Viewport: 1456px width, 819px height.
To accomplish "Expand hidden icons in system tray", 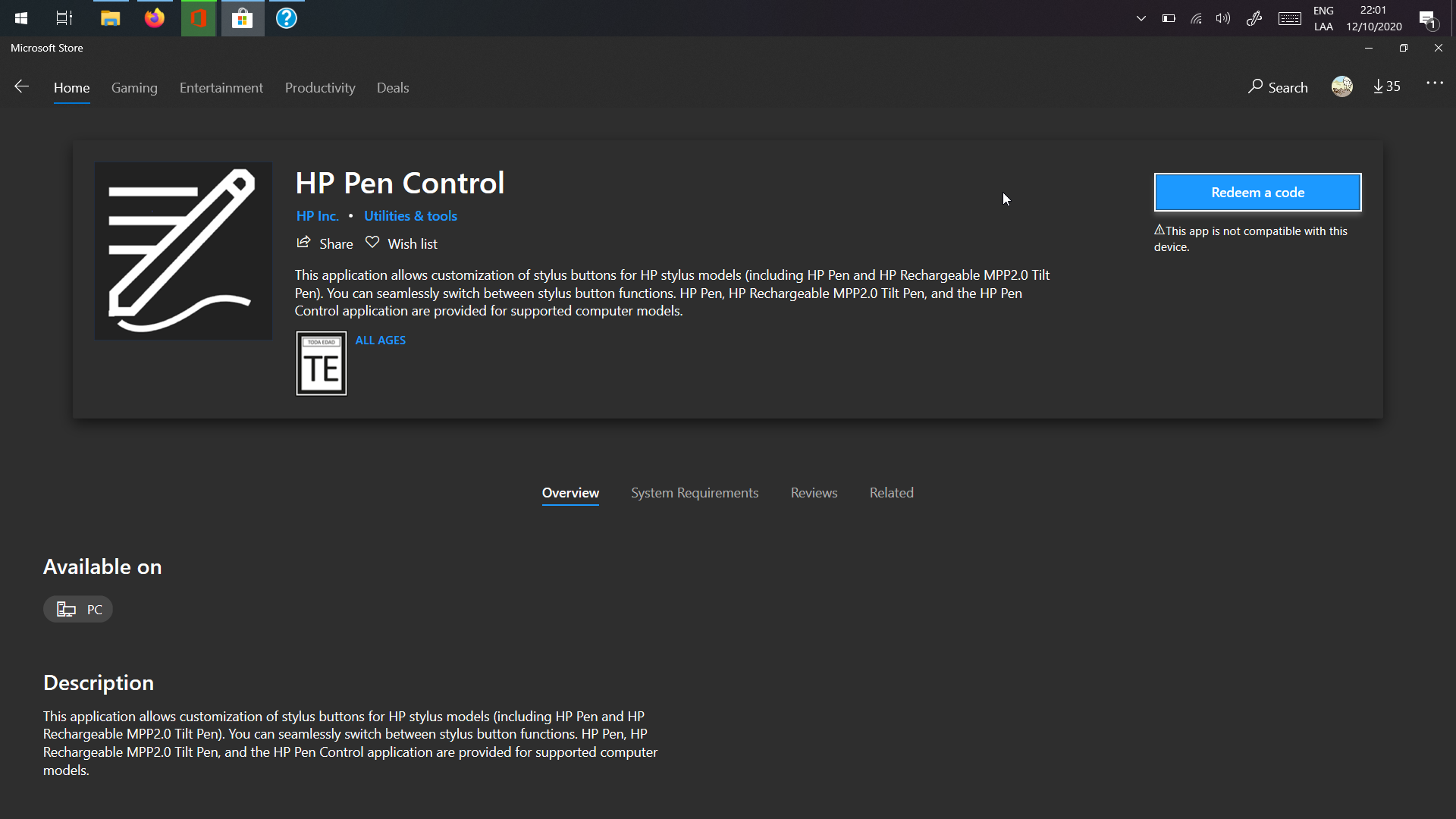I will [x=1141, y=18].
